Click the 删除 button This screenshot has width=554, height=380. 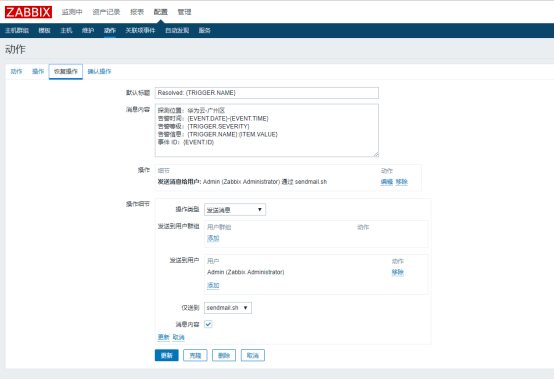pyautogui.click(x=224, y=355)
